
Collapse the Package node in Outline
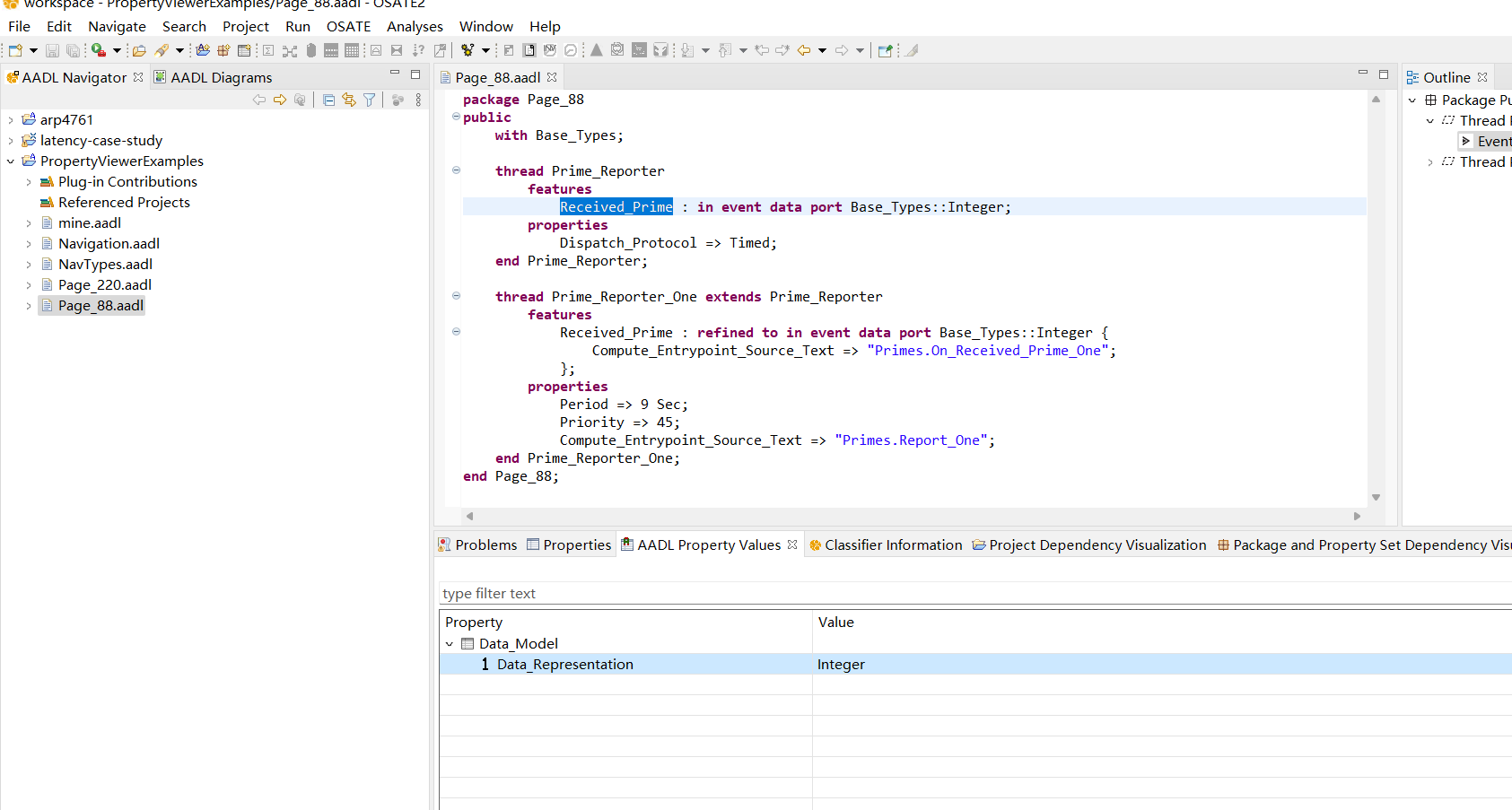tap(1412, 100)
